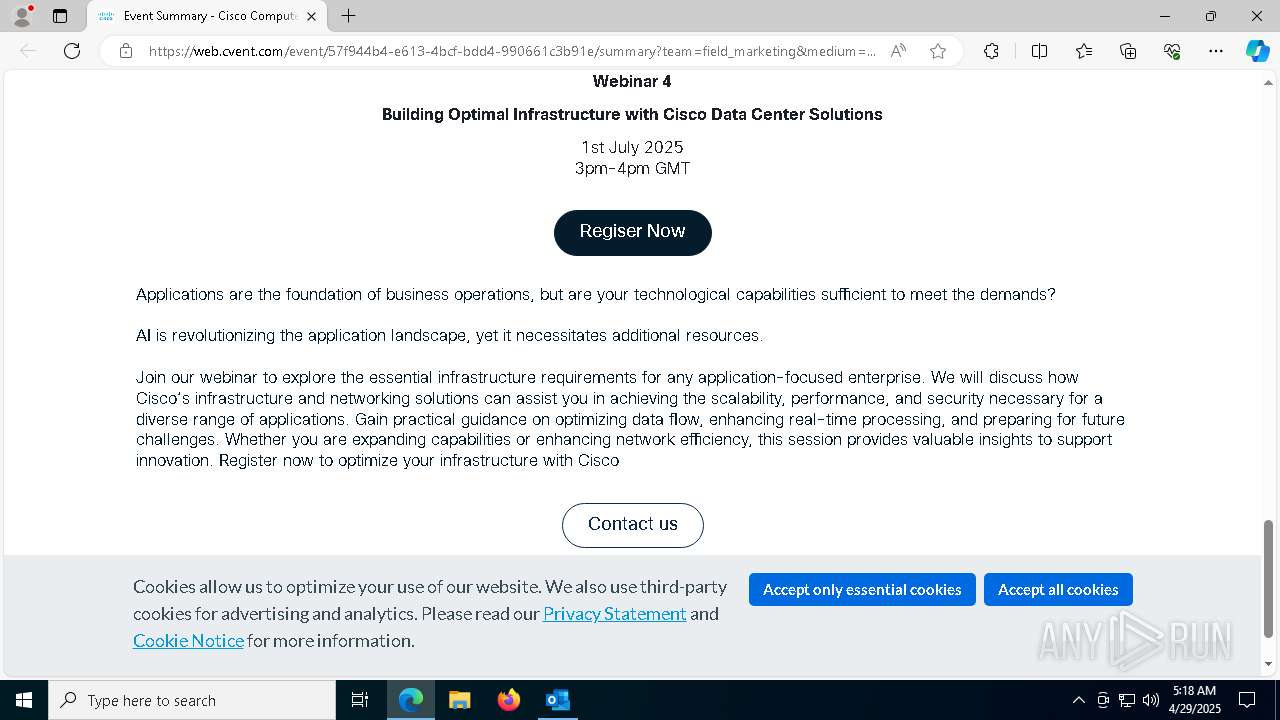
Task: Click scrollbar up arrow
Action: coord(1269,82)
